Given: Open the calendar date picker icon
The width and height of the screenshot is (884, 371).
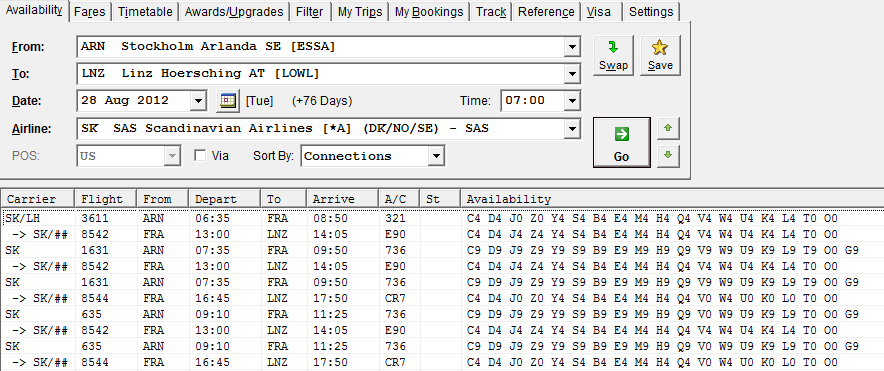Looking at the screenshot, I should (x=227, y=101).
